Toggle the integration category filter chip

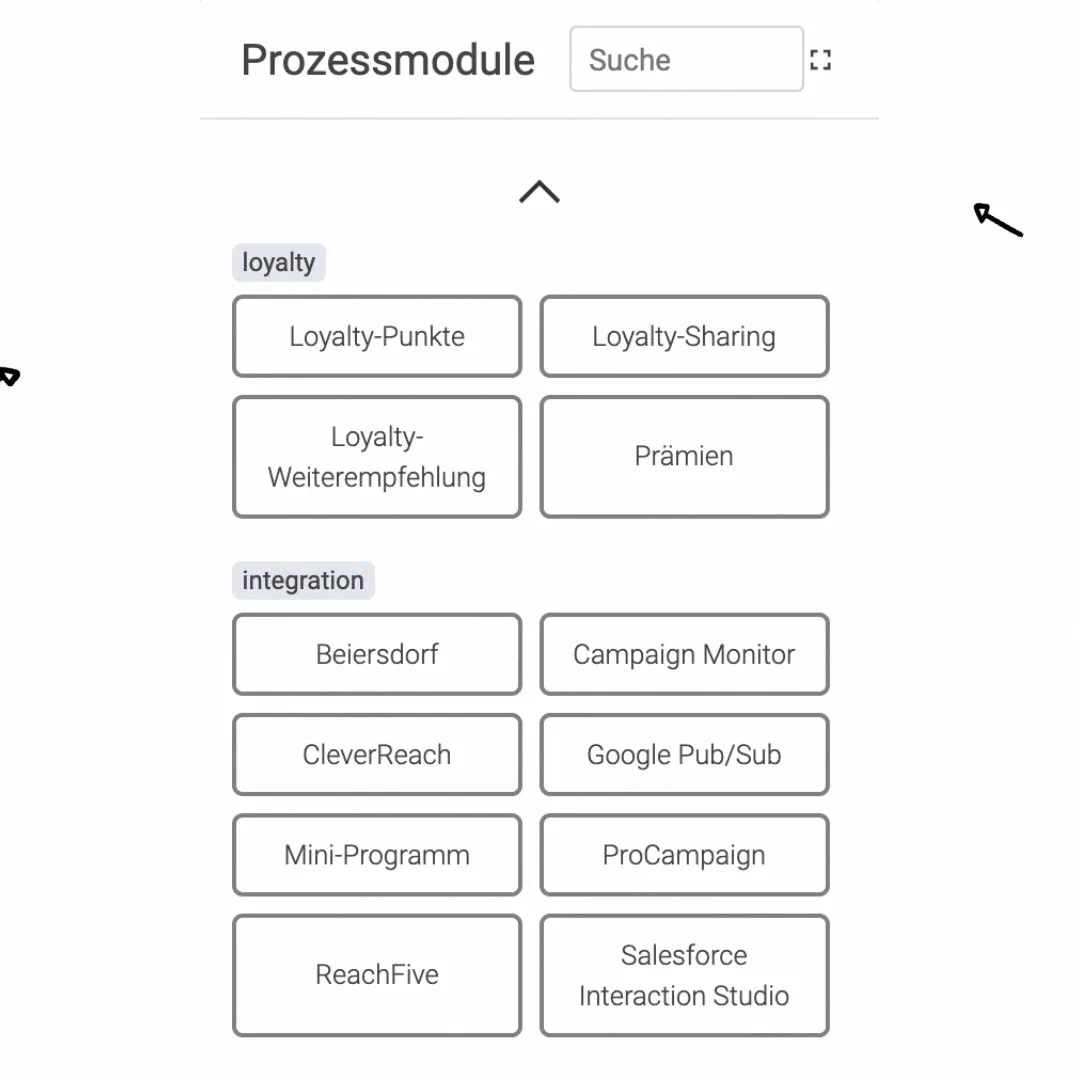[303, 580]
